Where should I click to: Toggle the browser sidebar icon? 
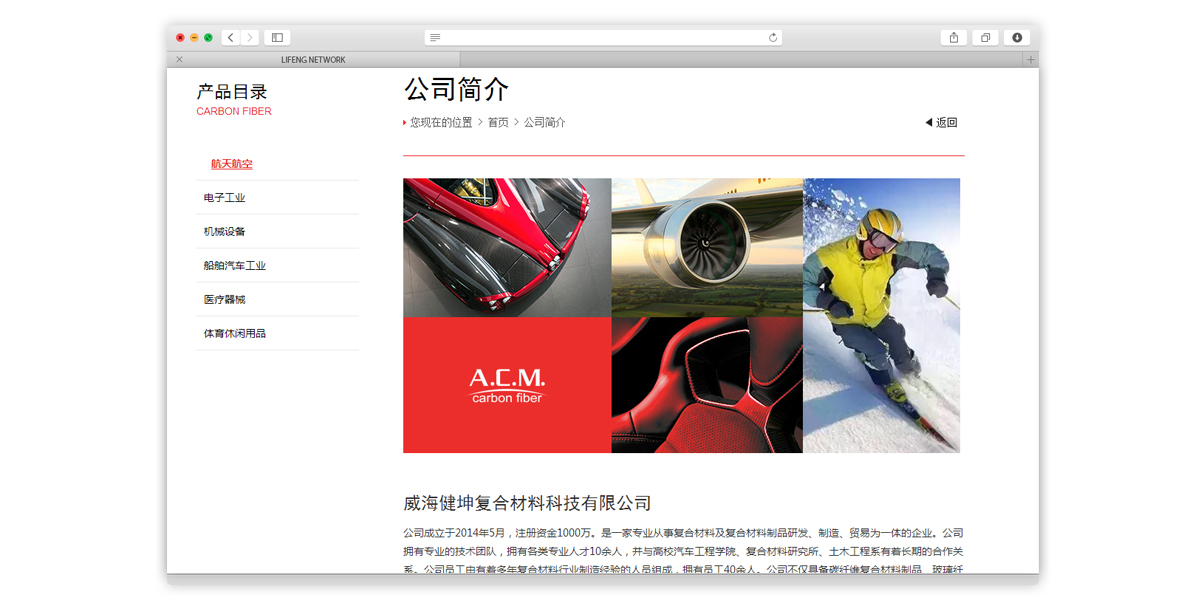click(277, 37)
